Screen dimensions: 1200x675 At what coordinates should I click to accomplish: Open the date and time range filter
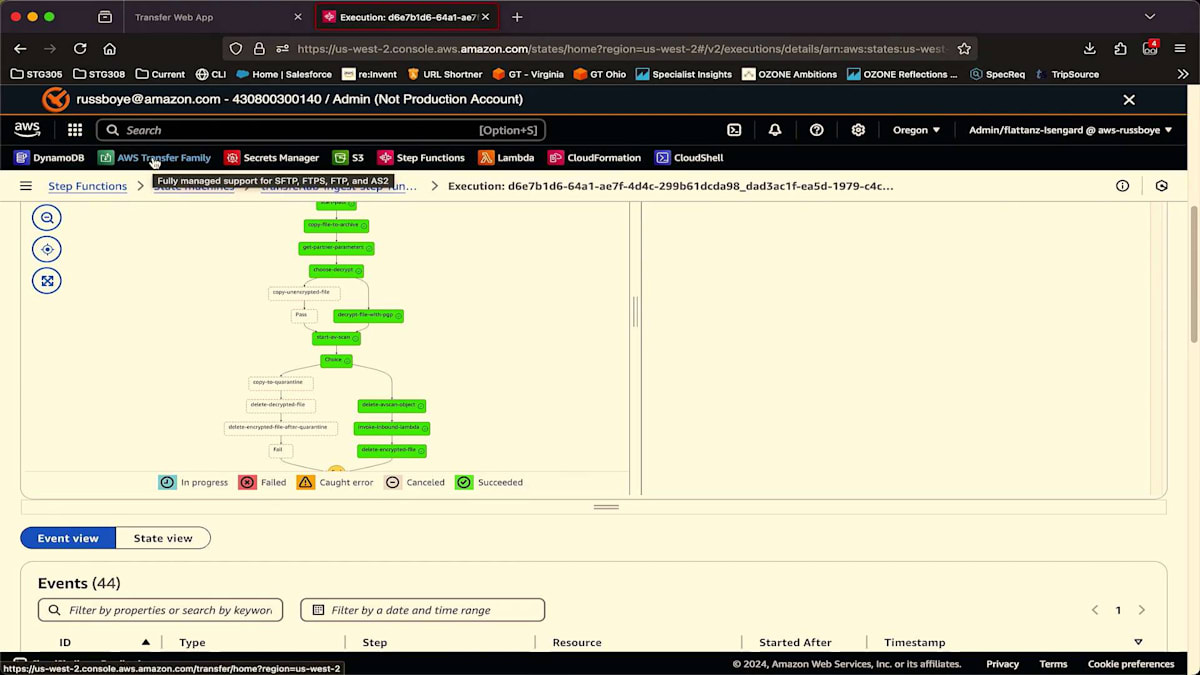(422, 610)
